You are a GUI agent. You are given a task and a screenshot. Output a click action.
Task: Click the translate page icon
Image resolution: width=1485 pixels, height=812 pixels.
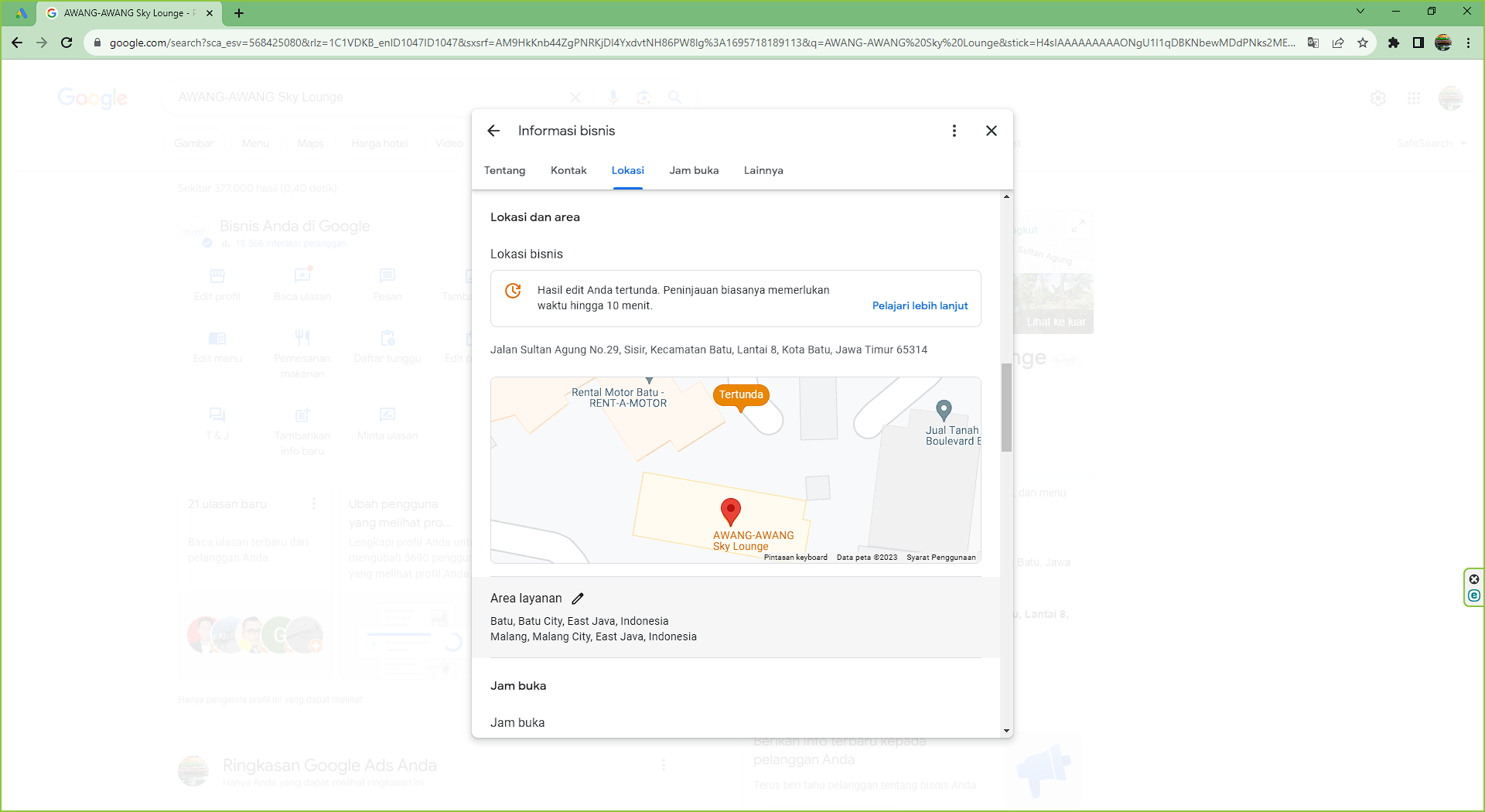pyautogui.click(x=1313, y=43)
